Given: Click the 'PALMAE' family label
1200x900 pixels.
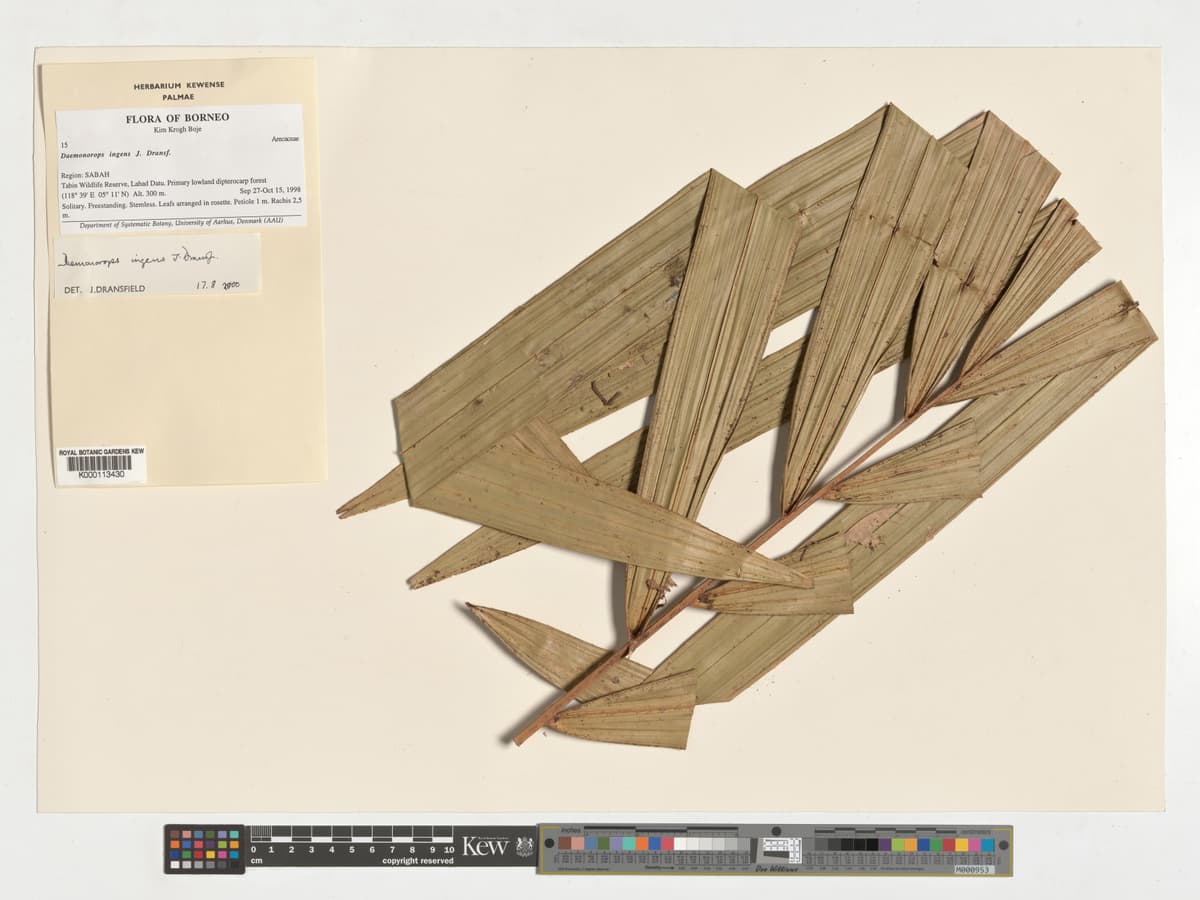Looking at the screenshot, I should [x=179, y=98].
